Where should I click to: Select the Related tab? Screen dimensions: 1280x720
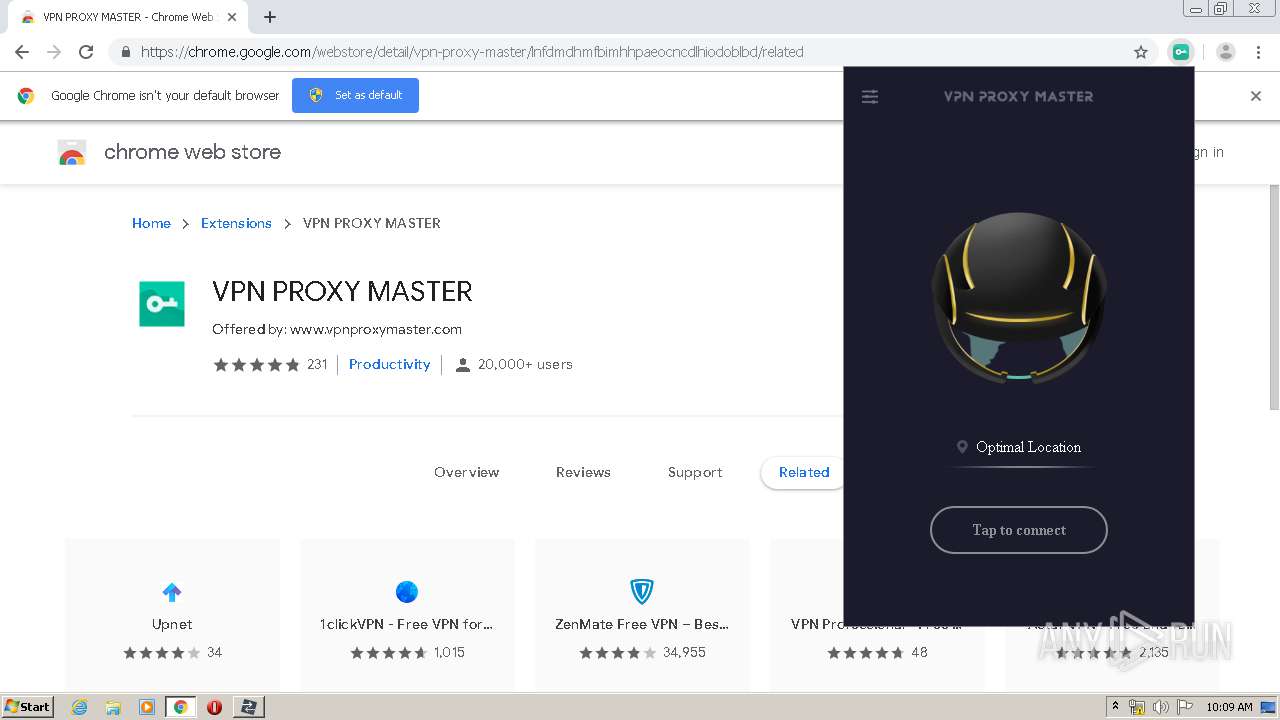coord(804,472)
